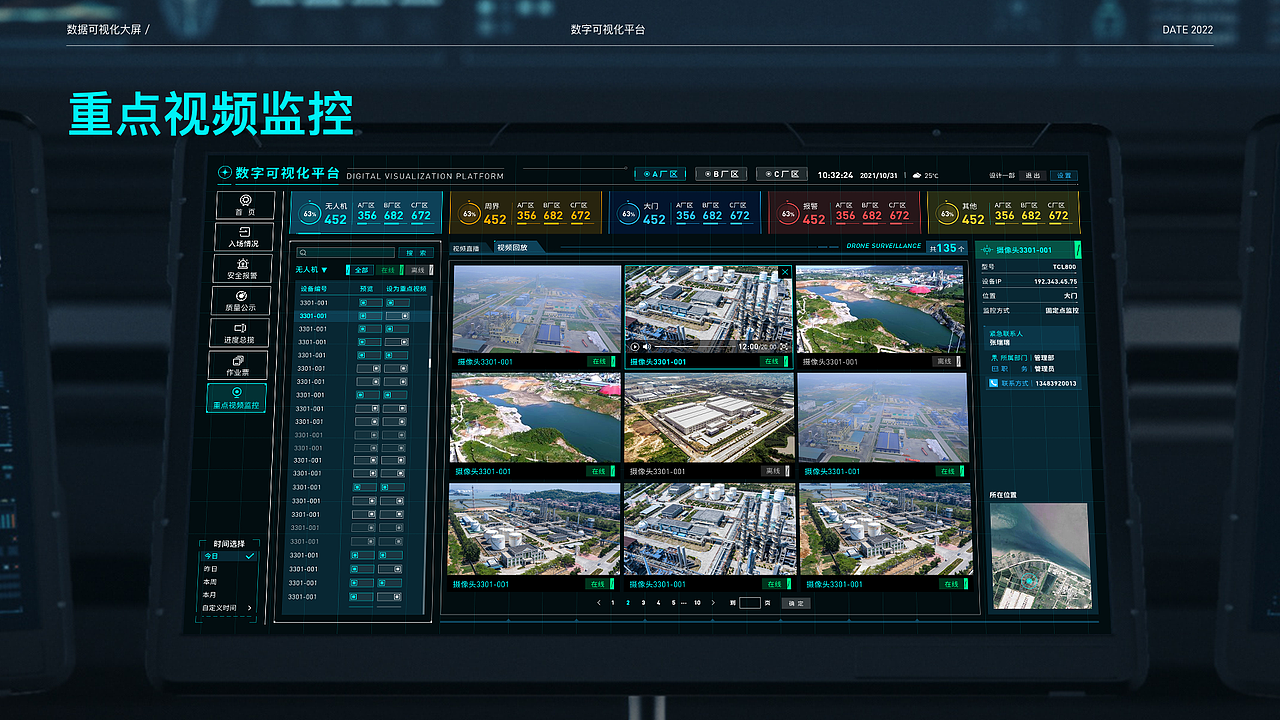Open page 1 in pagination
Viewport: 1280px width, 720px height.
tap(613, 603)
